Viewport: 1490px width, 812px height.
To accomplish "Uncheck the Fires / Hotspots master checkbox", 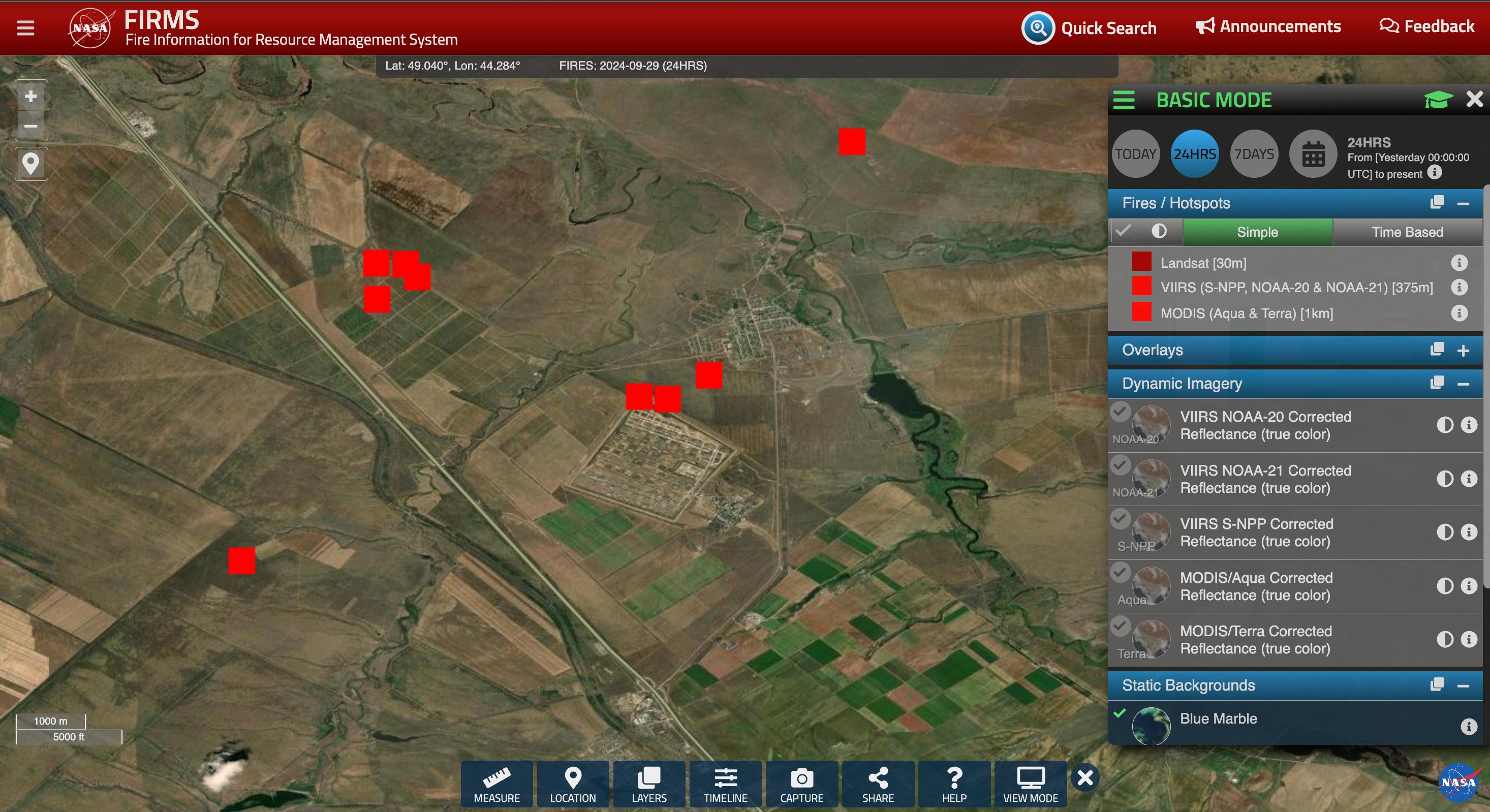I will (1123, 231).
